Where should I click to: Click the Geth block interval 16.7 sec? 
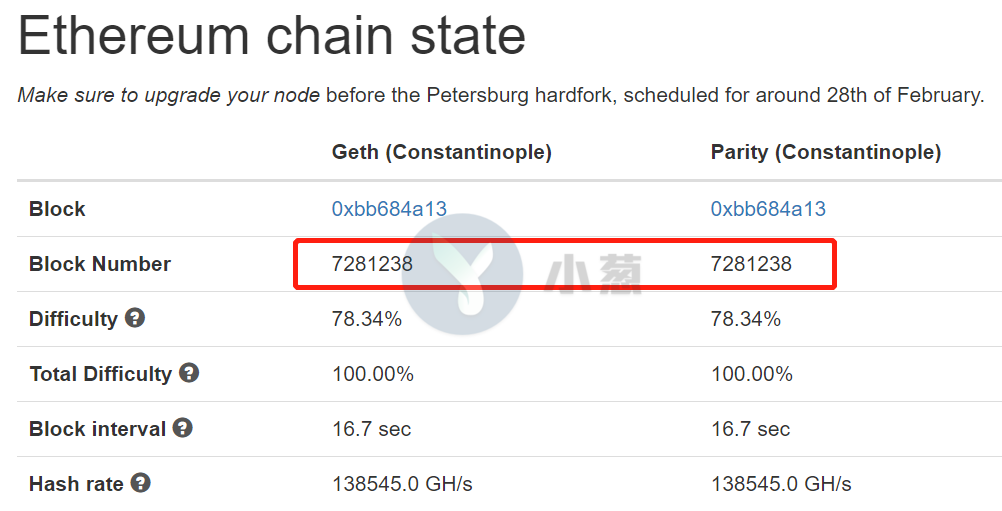(x=371, y=429)
